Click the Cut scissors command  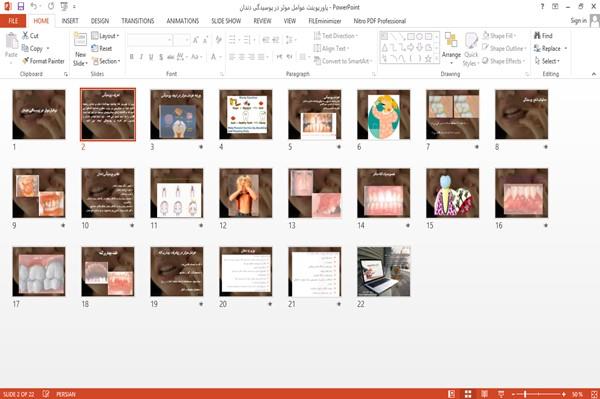pos(30,36)
